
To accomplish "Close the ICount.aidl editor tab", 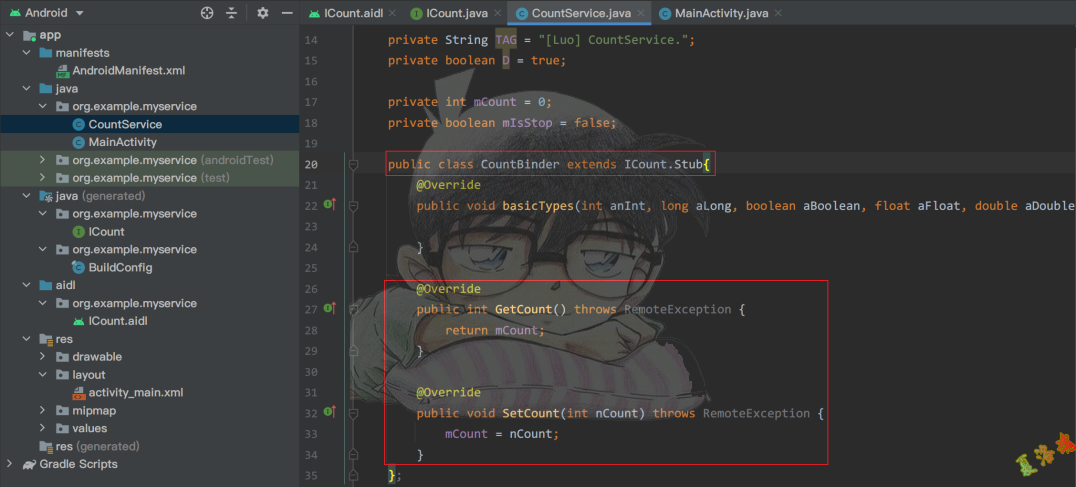I will 393,13.
